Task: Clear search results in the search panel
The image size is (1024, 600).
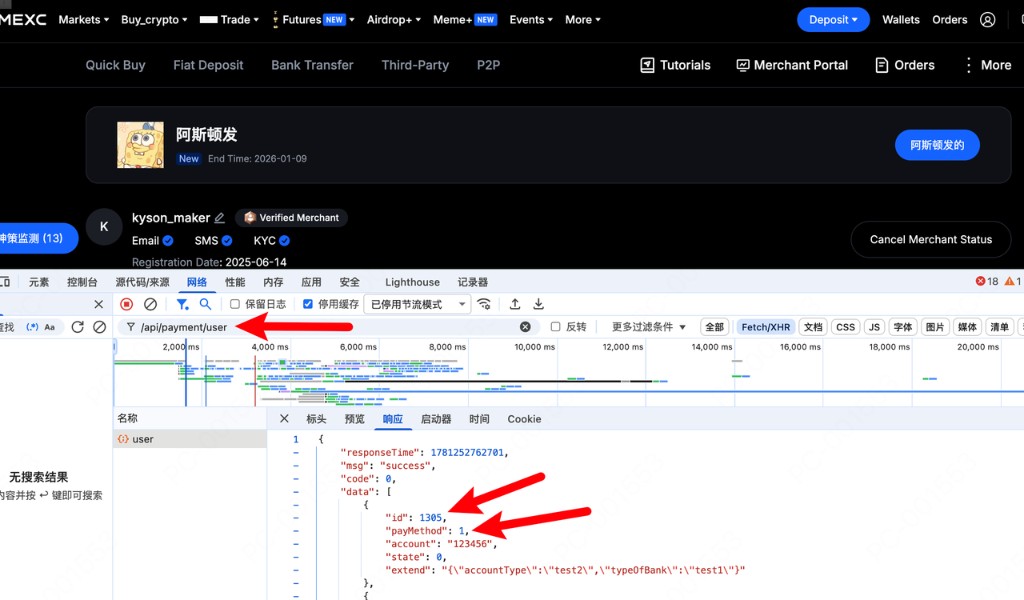Action: [99, 327]
